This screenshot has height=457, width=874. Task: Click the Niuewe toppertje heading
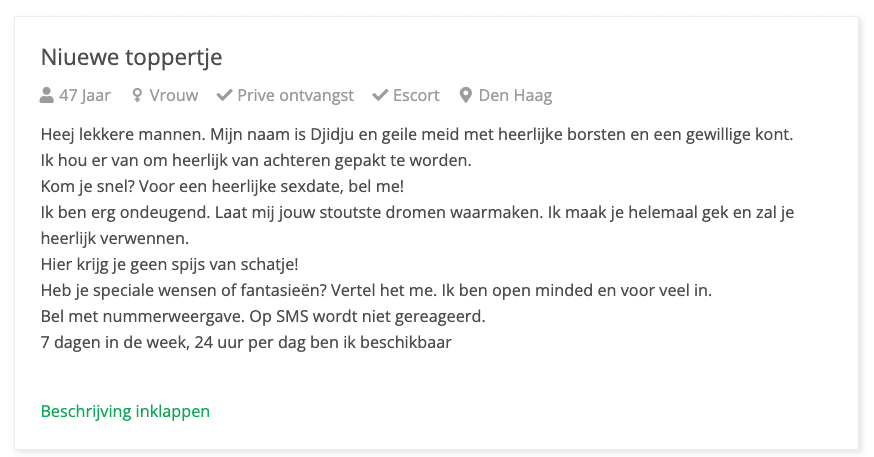pos(132,57)
